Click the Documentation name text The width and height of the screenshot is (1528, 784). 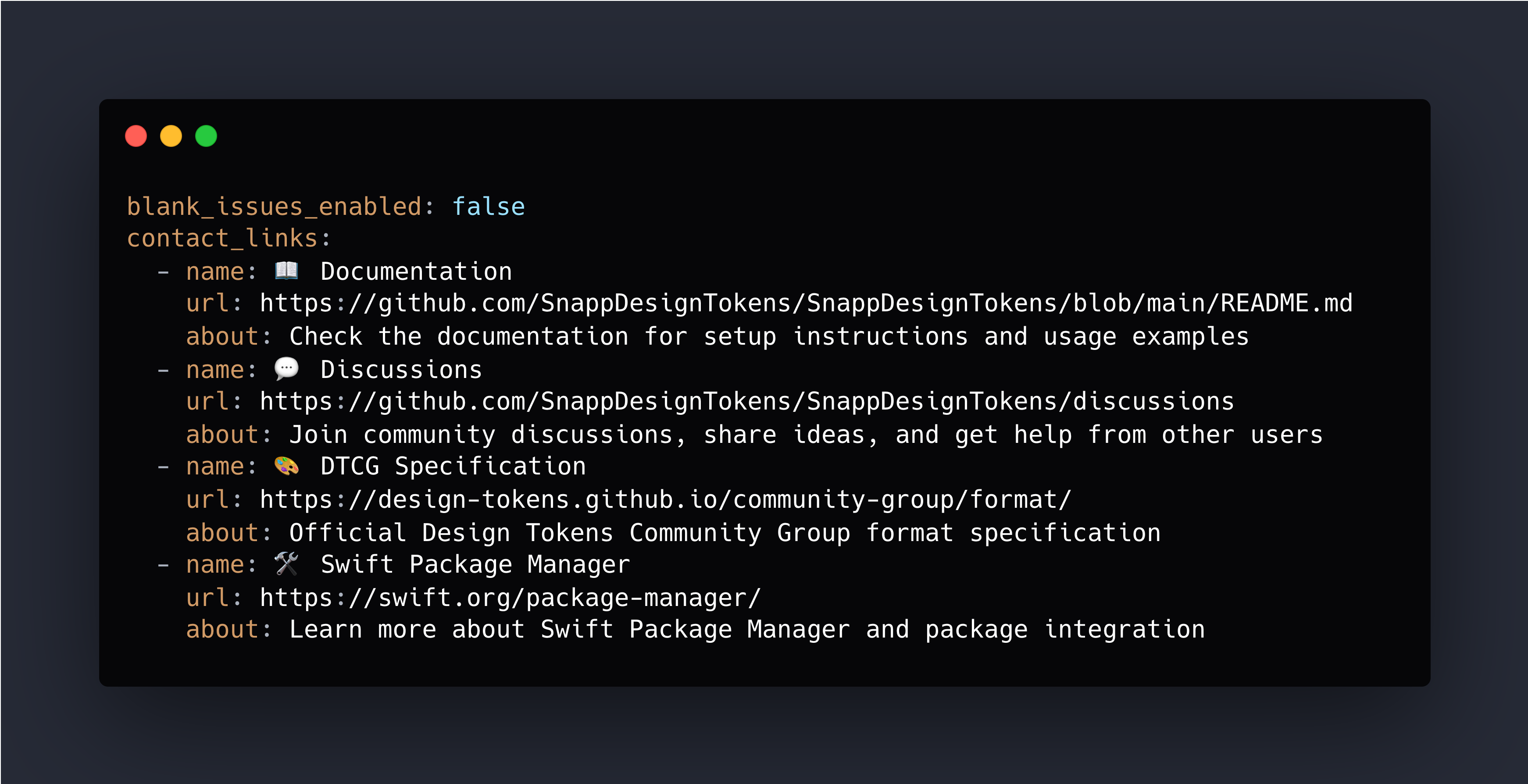pyautogui.click(x=416, y=271)
